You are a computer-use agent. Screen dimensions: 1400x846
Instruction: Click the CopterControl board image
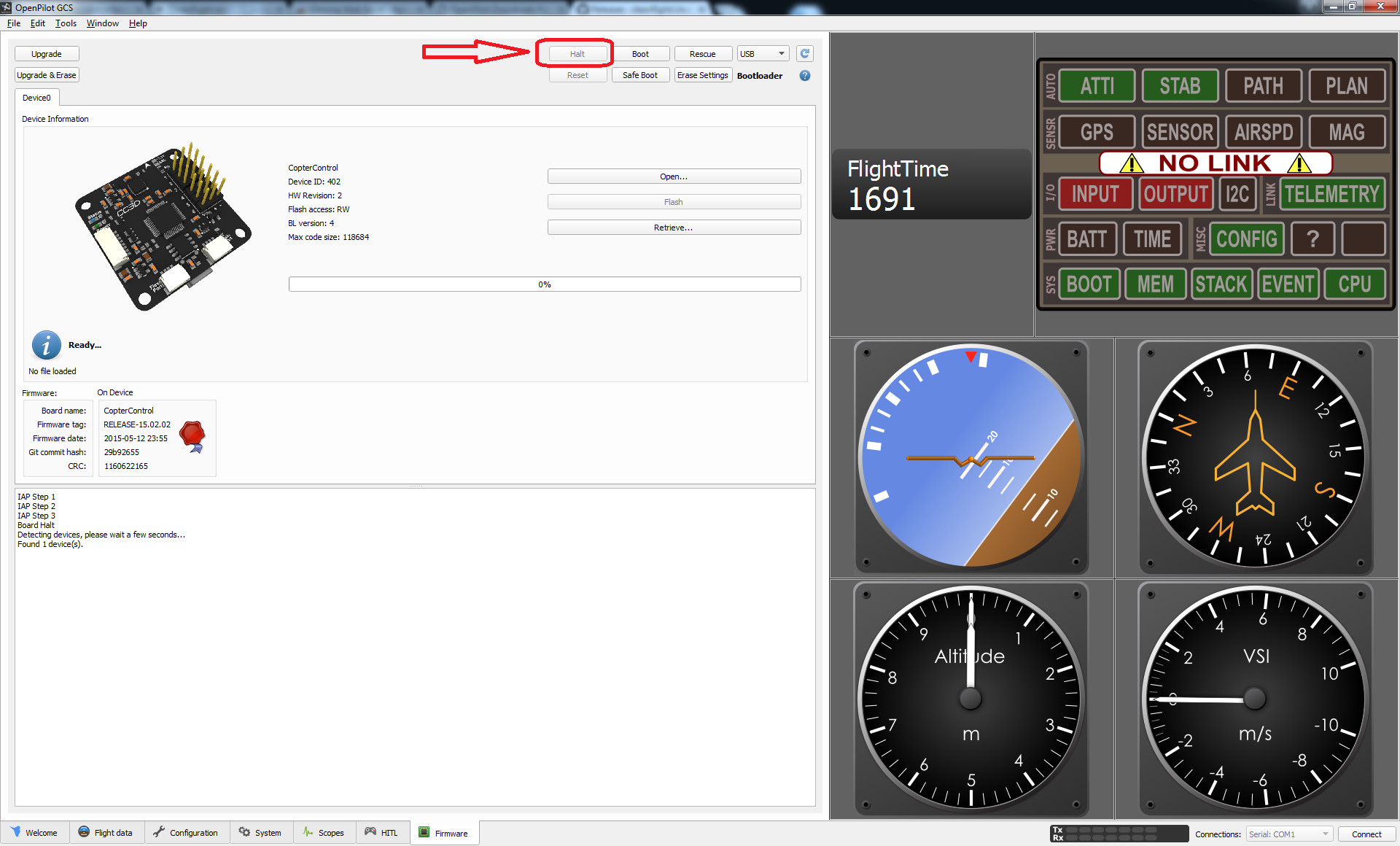coord(162,227)
